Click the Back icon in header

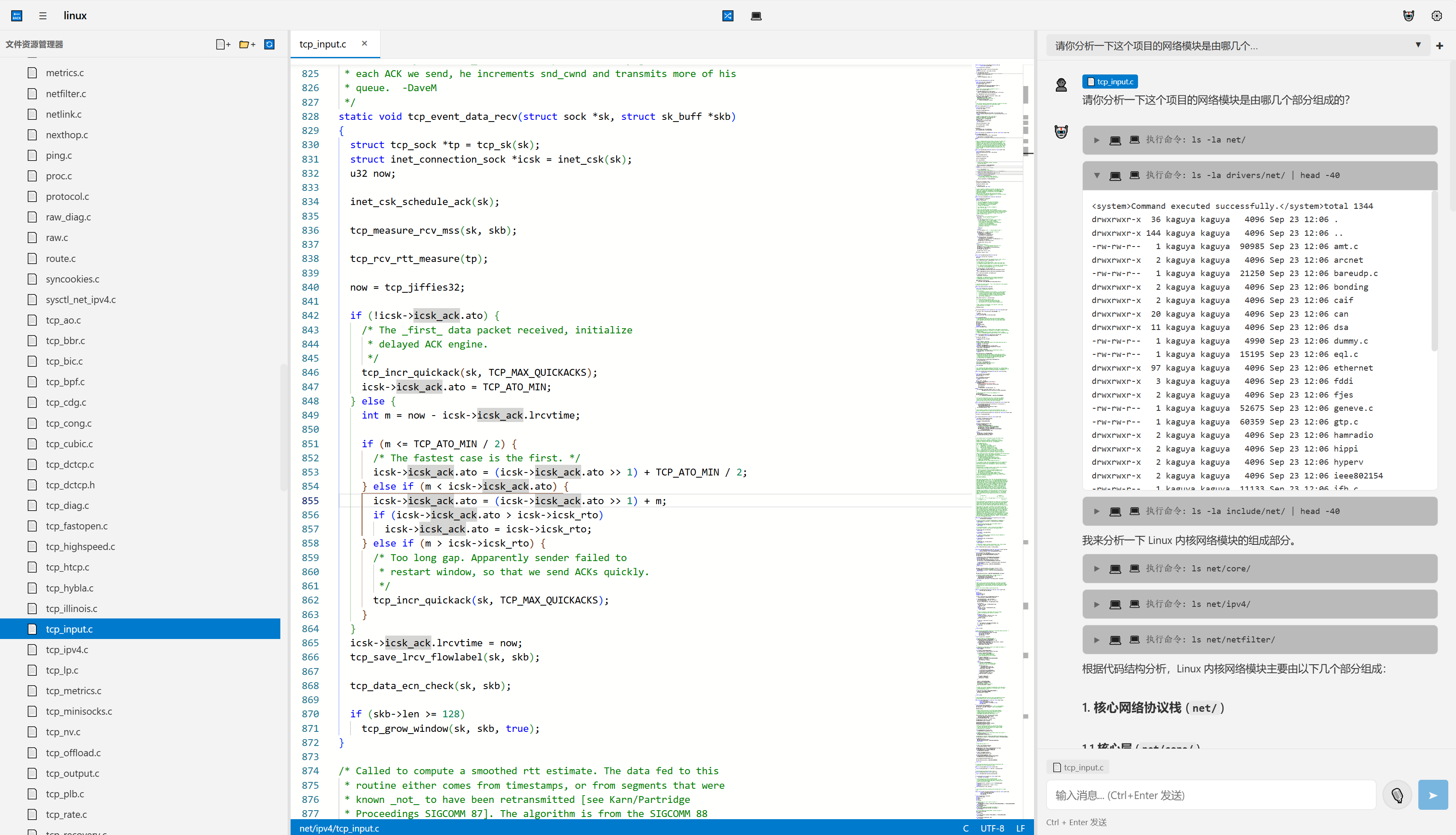pyautogui.click(x=17, y=15)
